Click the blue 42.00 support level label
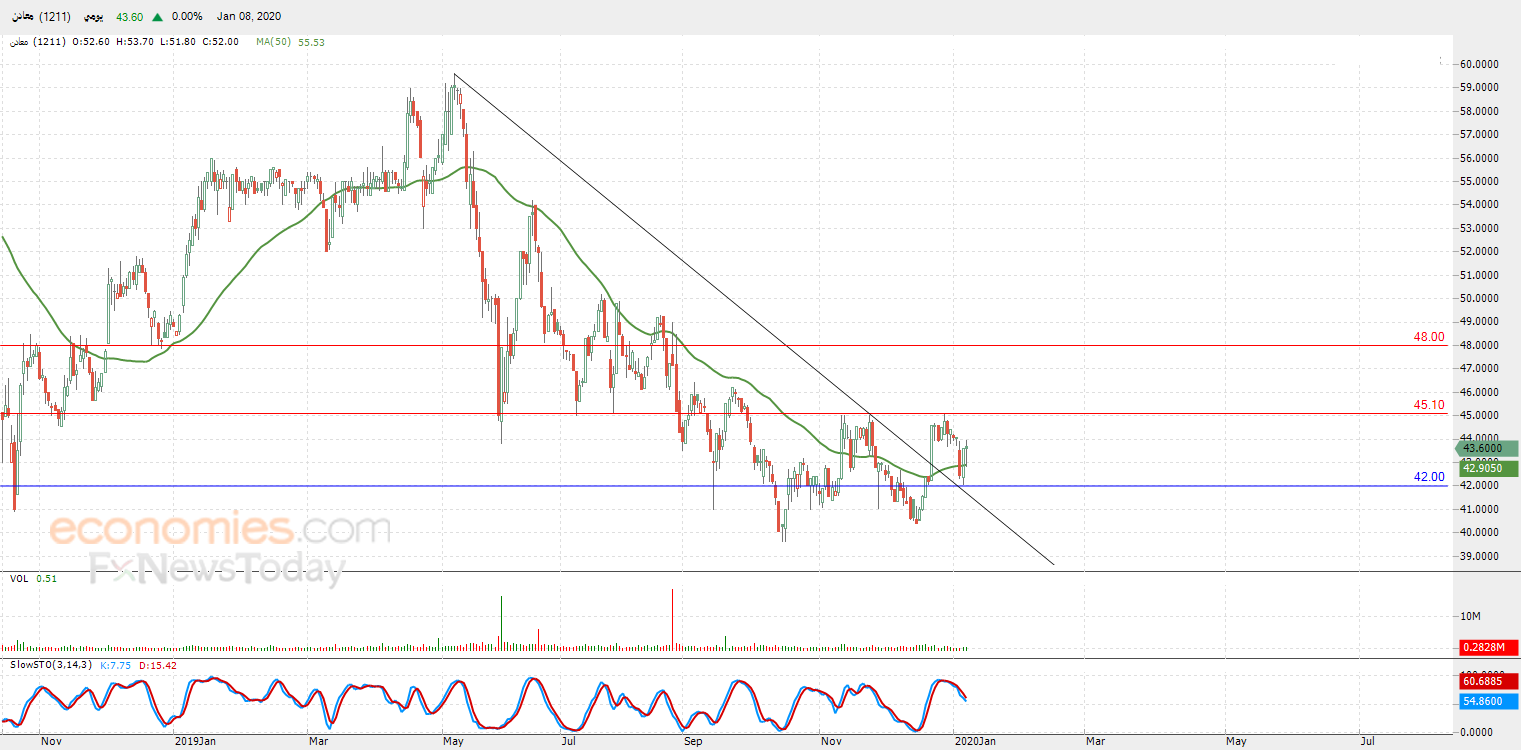The width and height of the screenshot is (1521, 750). click(x=1429, y=477)
